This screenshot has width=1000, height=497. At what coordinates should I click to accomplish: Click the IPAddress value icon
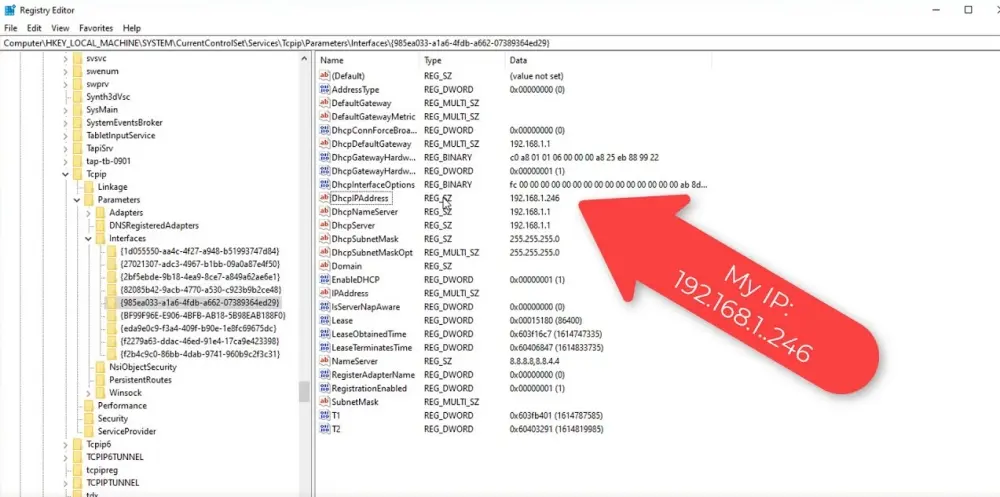(x=324, y=293)
